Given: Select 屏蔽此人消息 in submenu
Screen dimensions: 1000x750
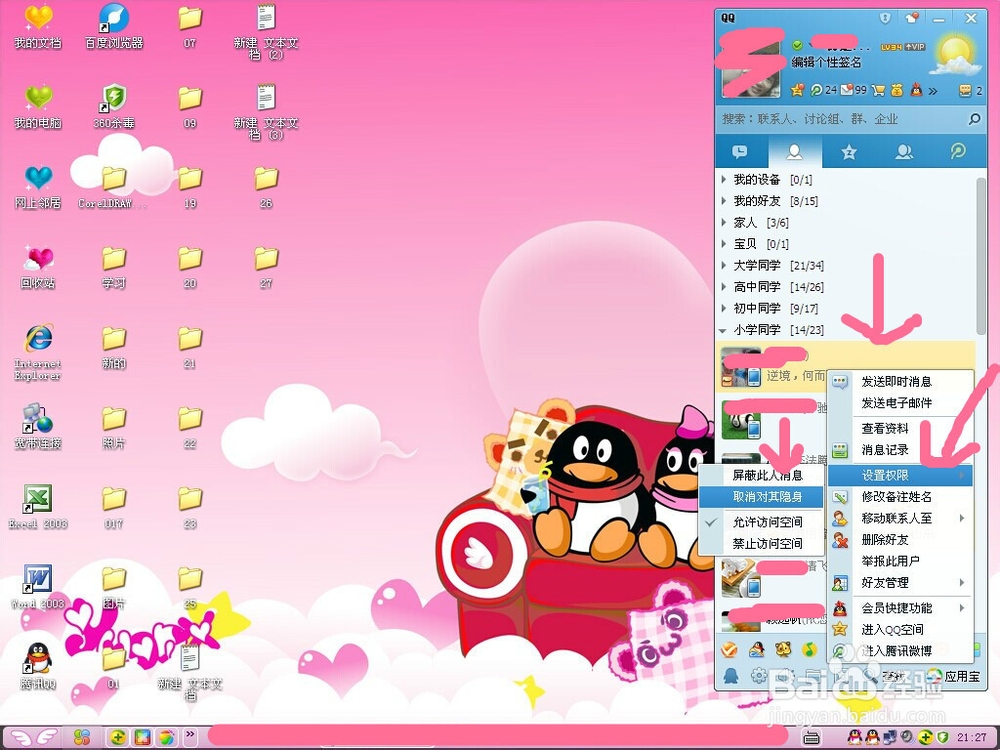Looking at the screenshot, I should pos(761,476).
